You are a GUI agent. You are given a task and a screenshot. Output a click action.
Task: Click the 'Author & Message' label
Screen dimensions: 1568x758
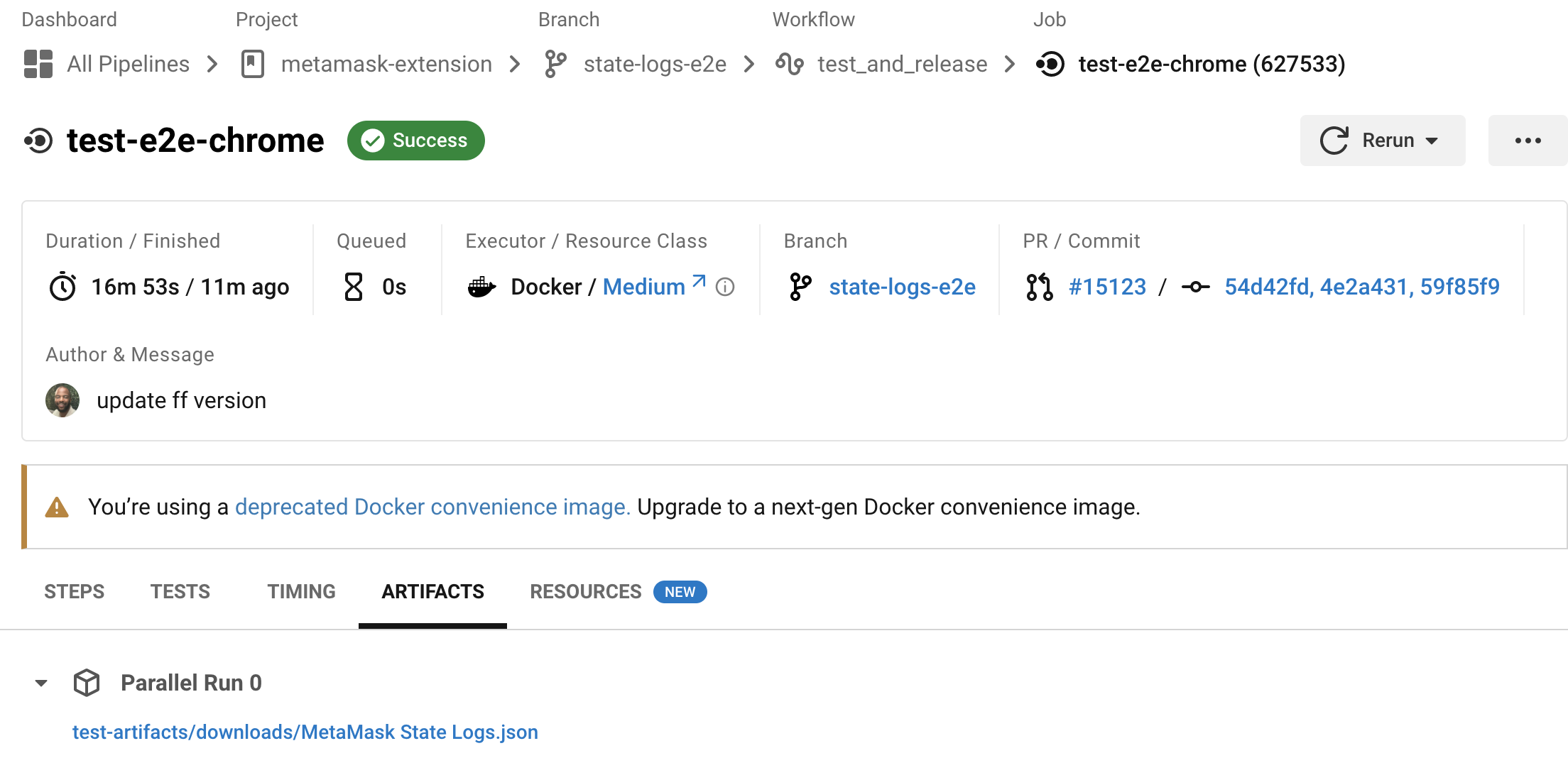[130, 355]
